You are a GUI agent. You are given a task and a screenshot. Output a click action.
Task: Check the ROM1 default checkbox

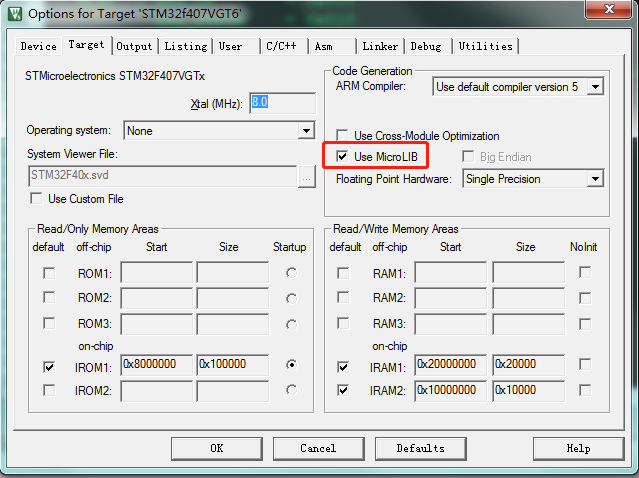coord(49,273)
